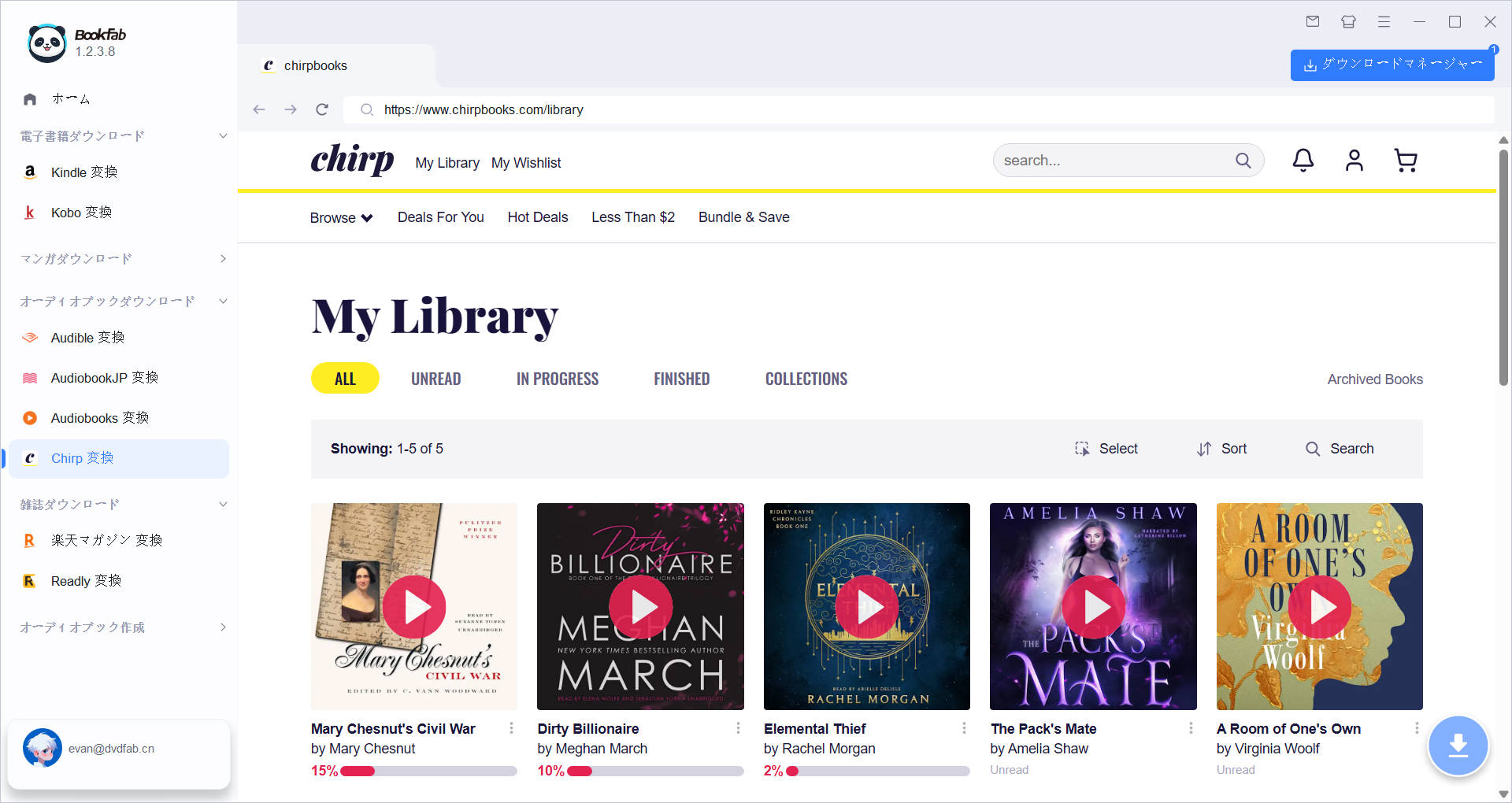The width and height of the screenshot is (1512, 803).
Task: Open Less Than $2
Action: [633, 217]
